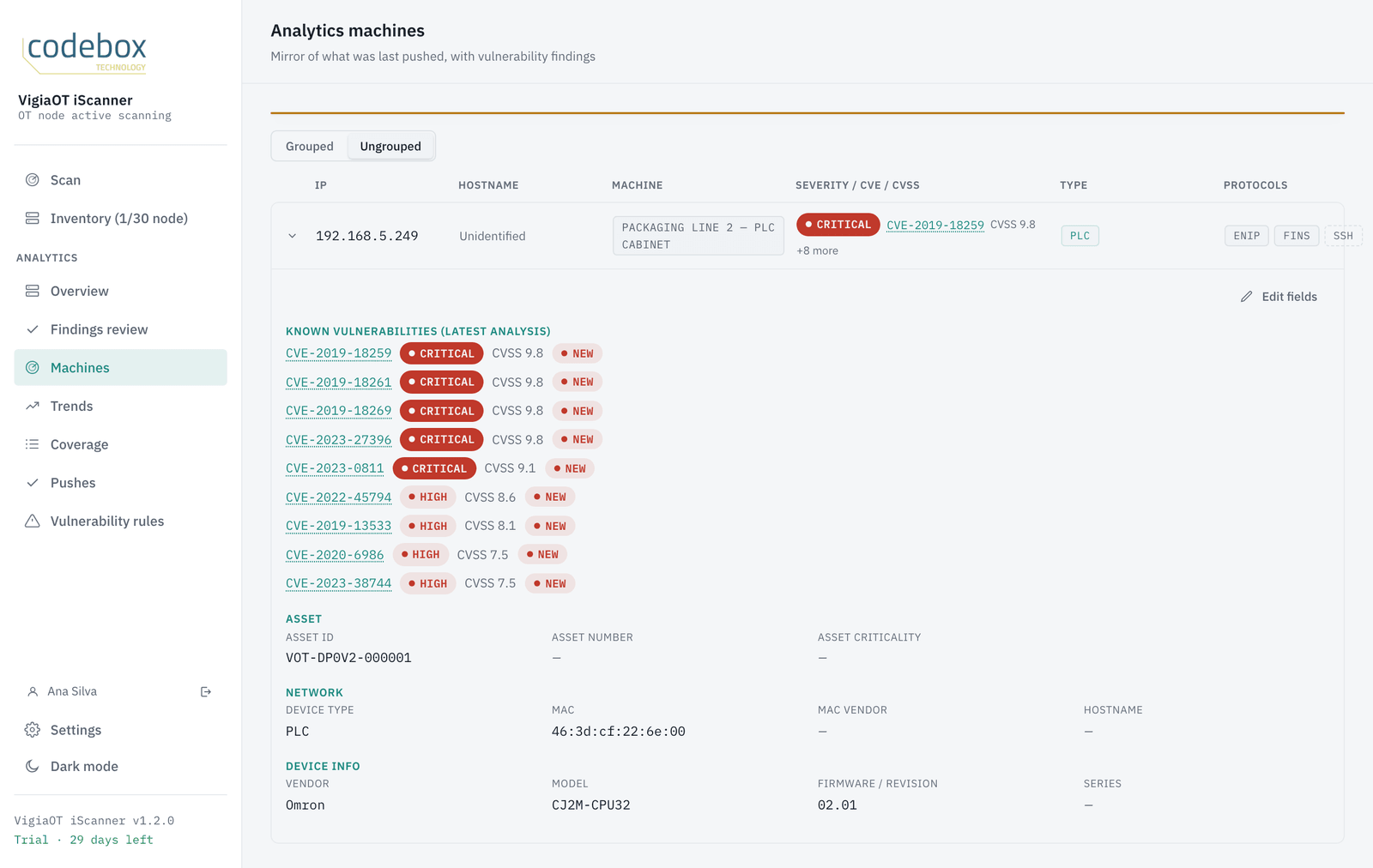The height and width of the screenshot is (868, 1373).
Task: Open the Coverage page
Action: (x=120, y=444)
